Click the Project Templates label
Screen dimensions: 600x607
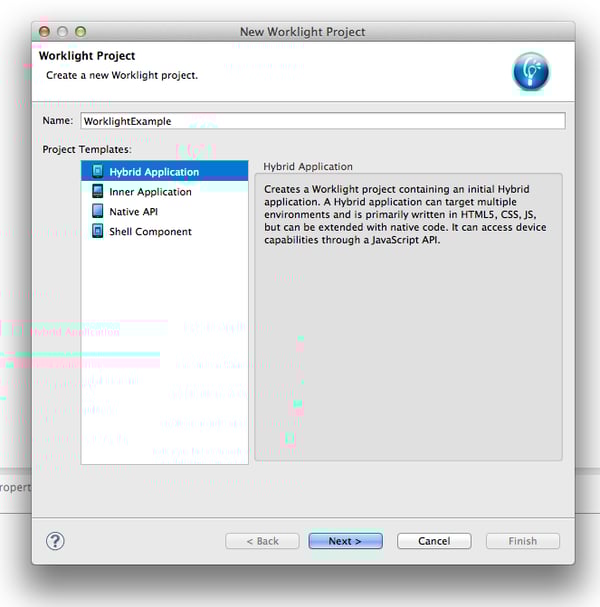coord(87,149)
